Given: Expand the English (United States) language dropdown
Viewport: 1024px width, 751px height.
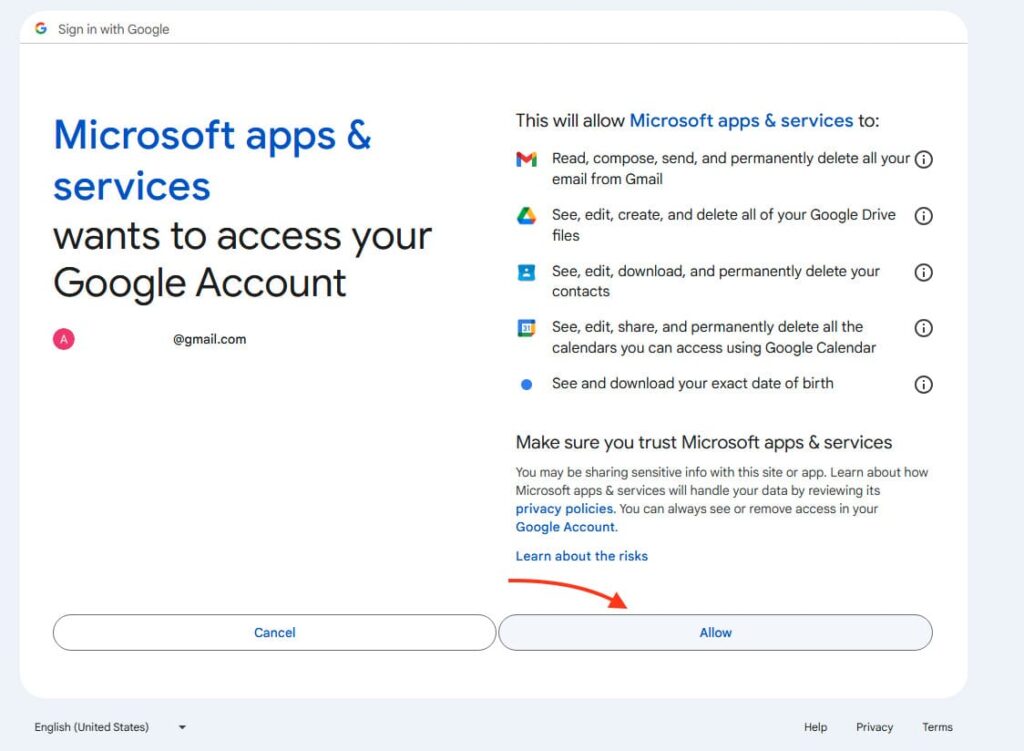Looking at the screenshot, I should (x=110, y=727).
